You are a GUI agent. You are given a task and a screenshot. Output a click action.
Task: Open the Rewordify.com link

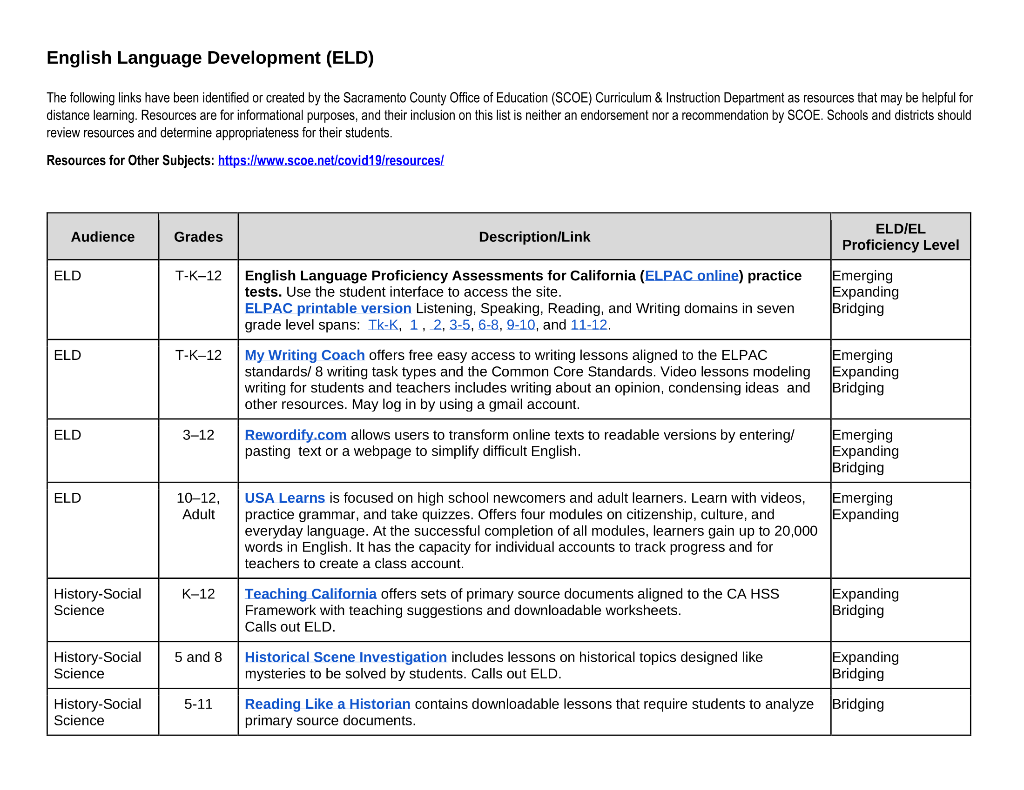295,435
